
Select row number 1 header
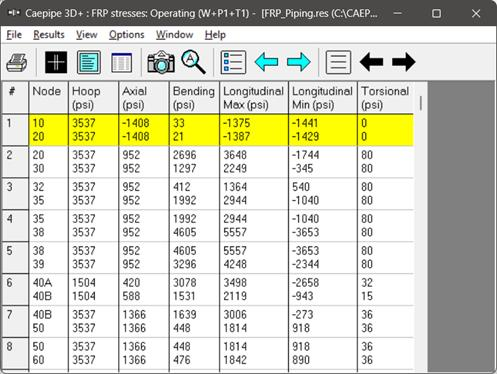click(x=15, y=130)
